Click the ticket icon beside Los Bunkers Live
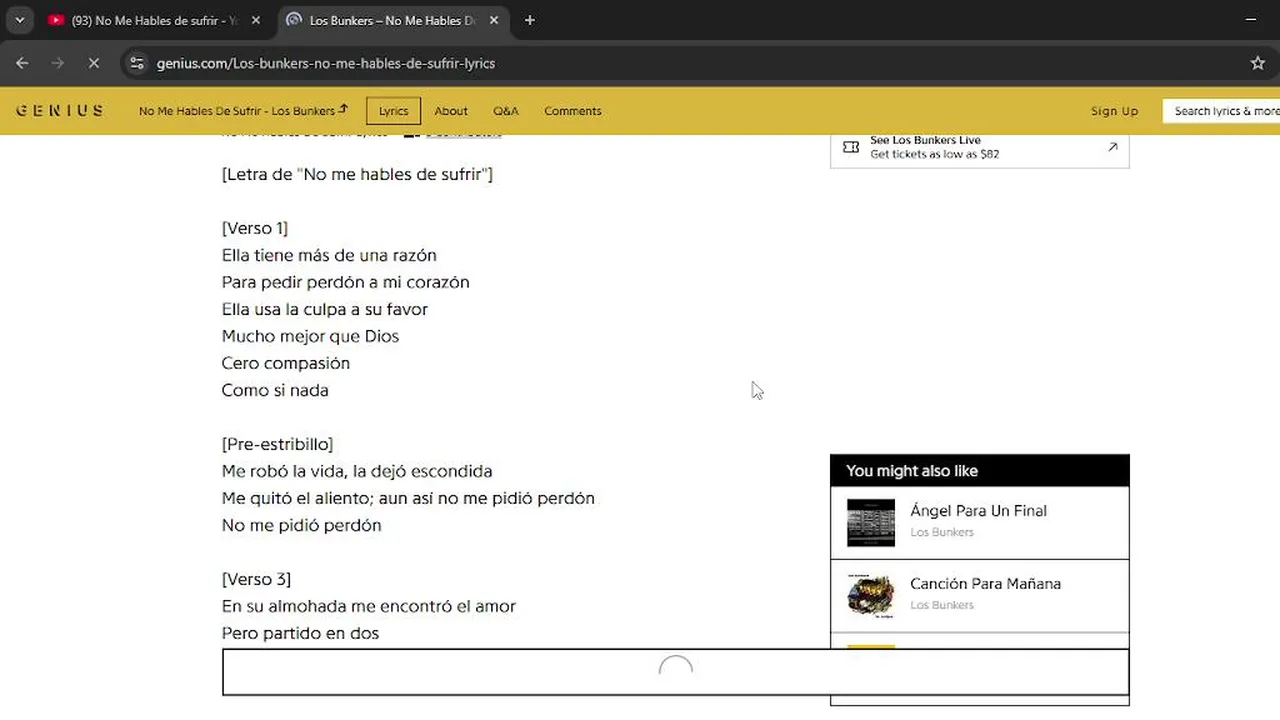 (850, 147)
